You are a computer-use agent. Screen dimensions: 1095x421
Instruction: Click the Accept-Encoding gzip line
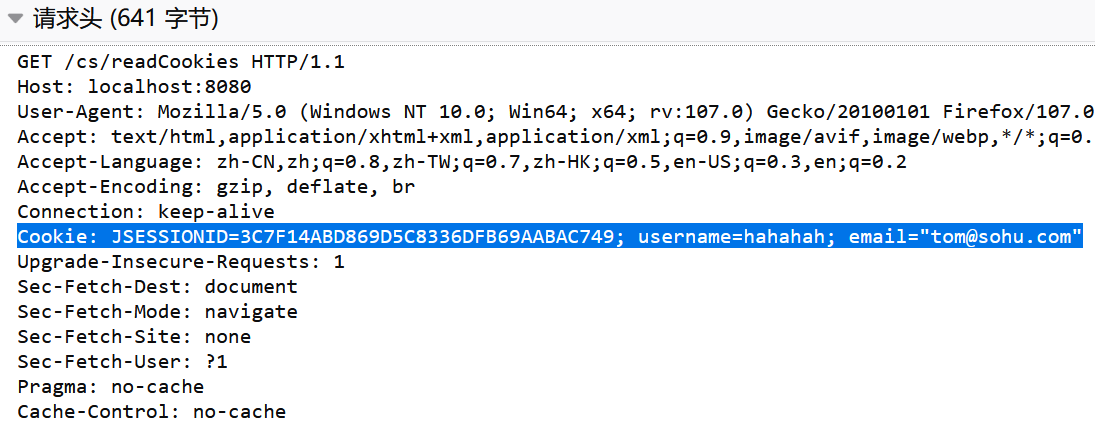pyautogui.click(x=216, y=187)
